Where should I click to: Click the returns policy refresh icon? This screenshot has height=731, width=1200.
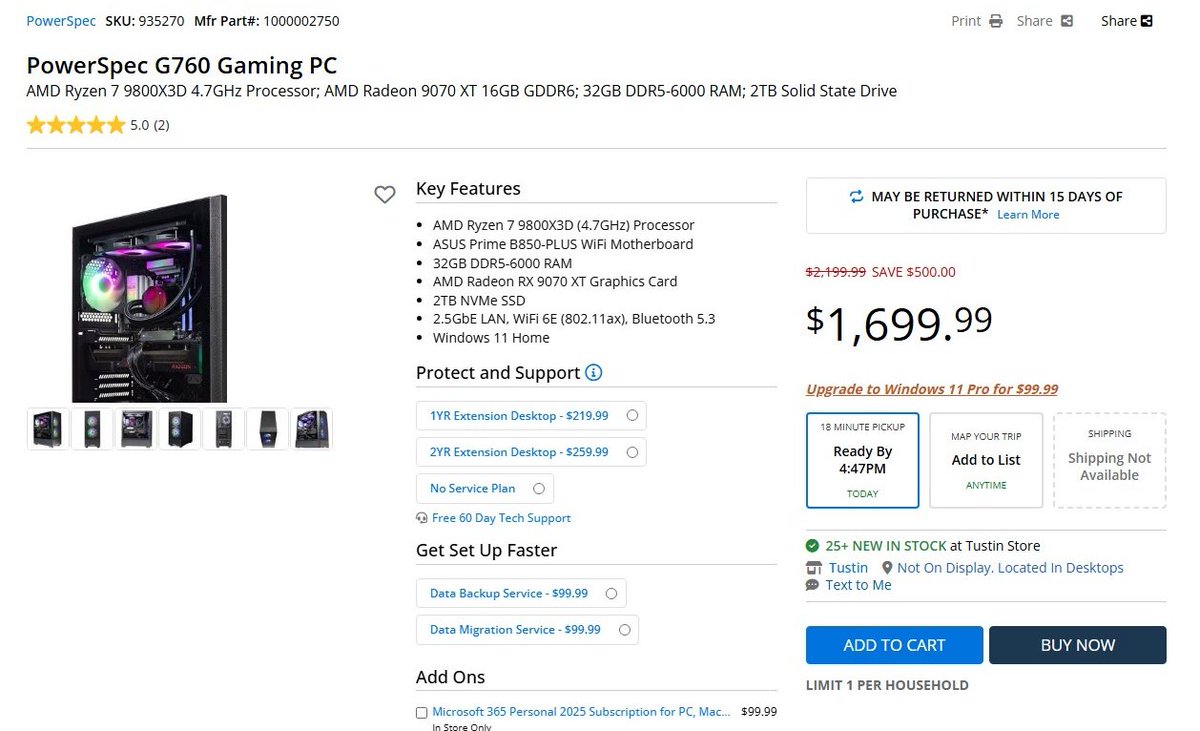coord(856,197)
